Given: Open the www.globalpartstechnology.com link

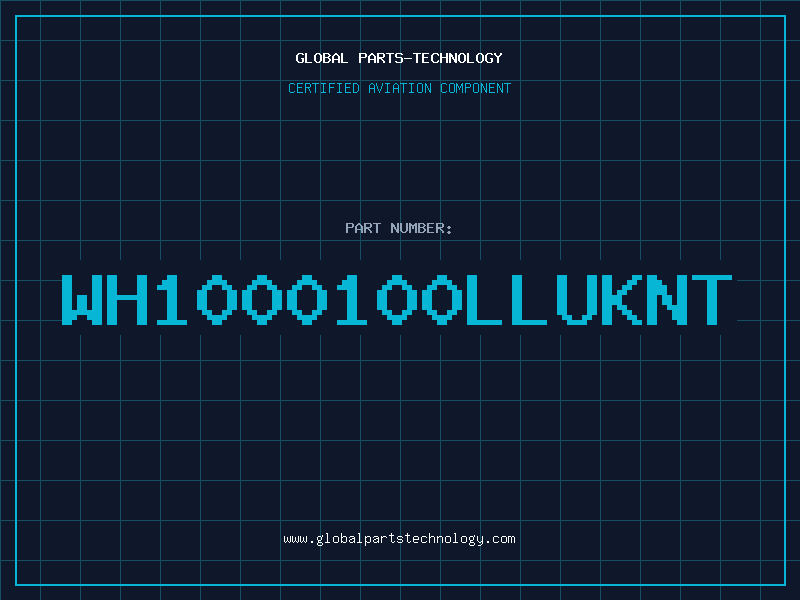Looking at the screenshot, I should [x=399, y=539].
